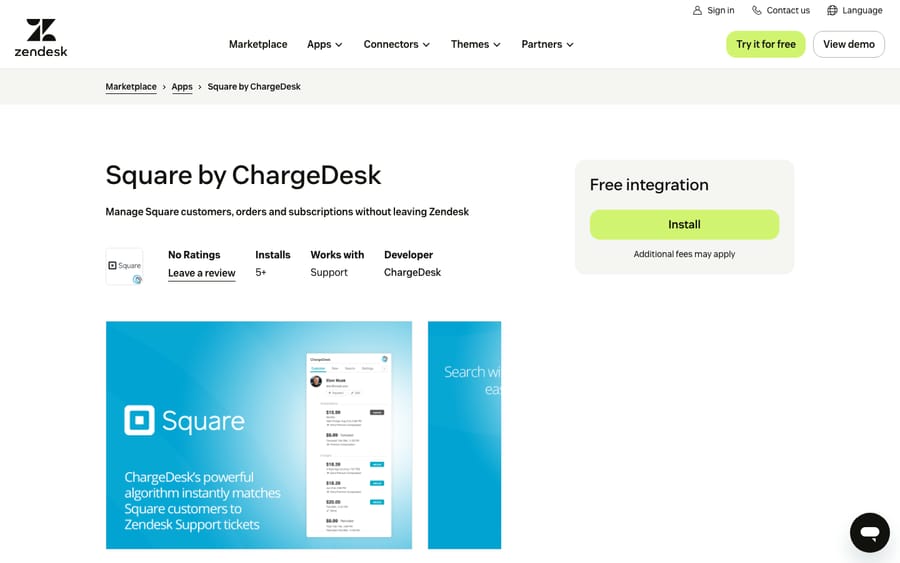
Task: Go to Marketplace in the breadcrumb
Action: point(131,87)
